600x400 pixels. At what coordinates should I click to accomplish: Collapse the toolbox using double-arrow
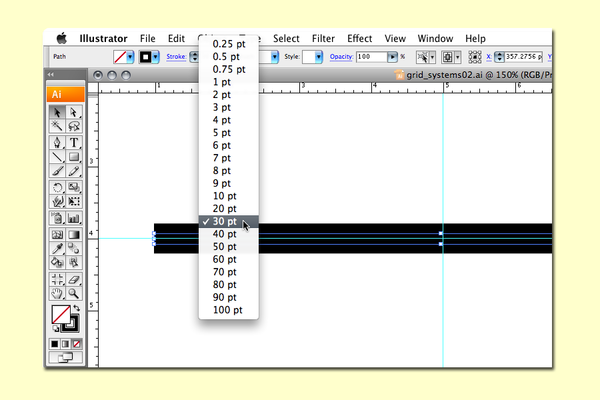point(51,75)
